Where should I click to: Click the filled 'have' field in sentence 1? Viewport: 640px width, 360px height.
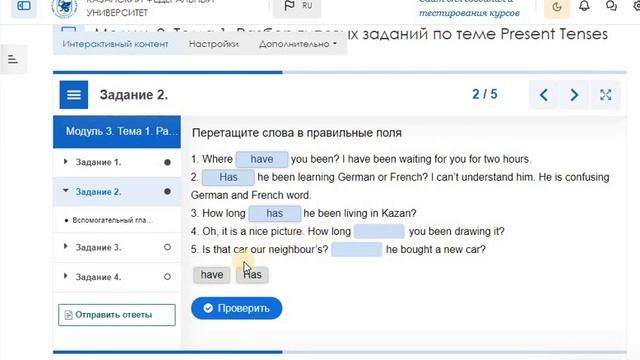tap(262, 159)
